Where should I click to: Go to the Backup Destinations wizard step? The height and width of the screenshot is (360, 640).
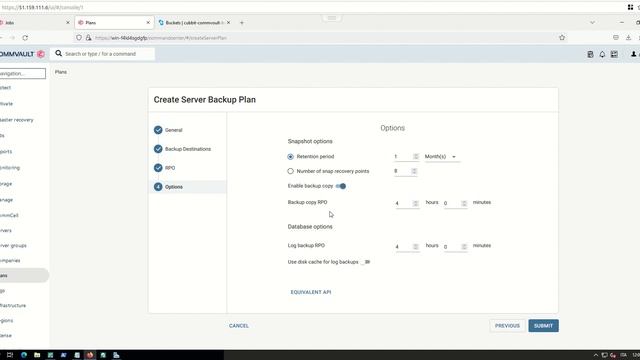coord(188,149)
